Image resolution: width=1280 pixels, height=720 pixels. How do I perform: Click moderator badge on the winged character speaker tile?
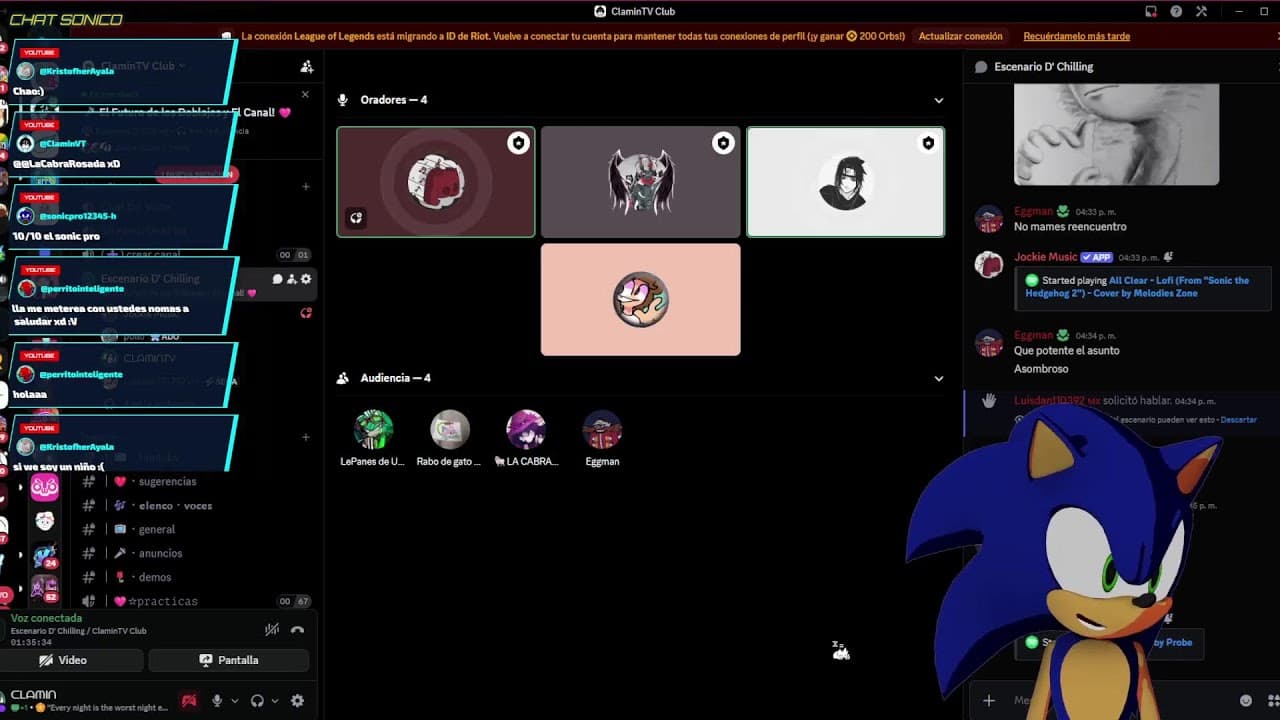pos(723,143)
